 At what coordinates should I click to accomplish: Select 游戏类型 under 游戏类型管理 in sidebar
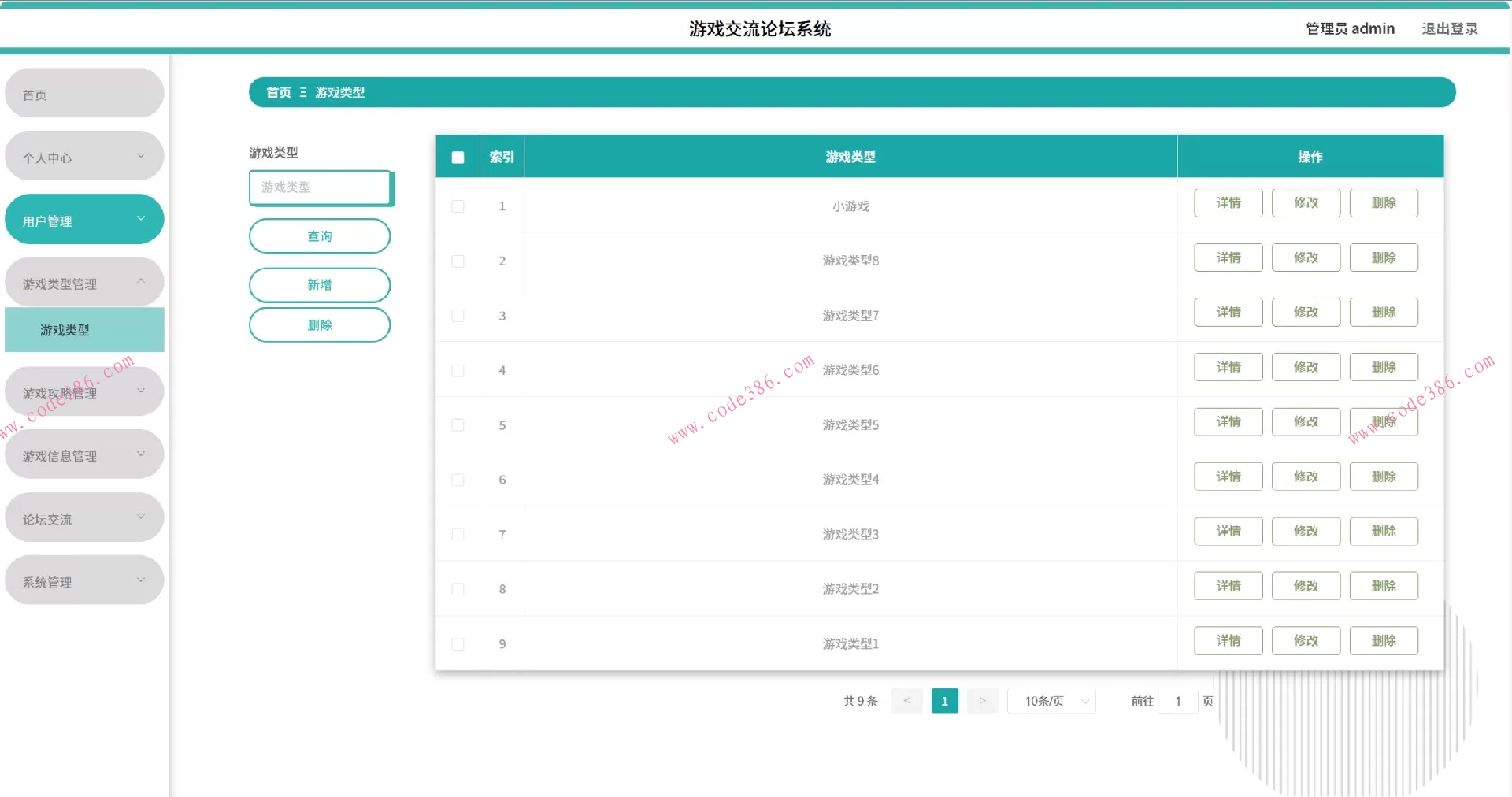(84, 330)
